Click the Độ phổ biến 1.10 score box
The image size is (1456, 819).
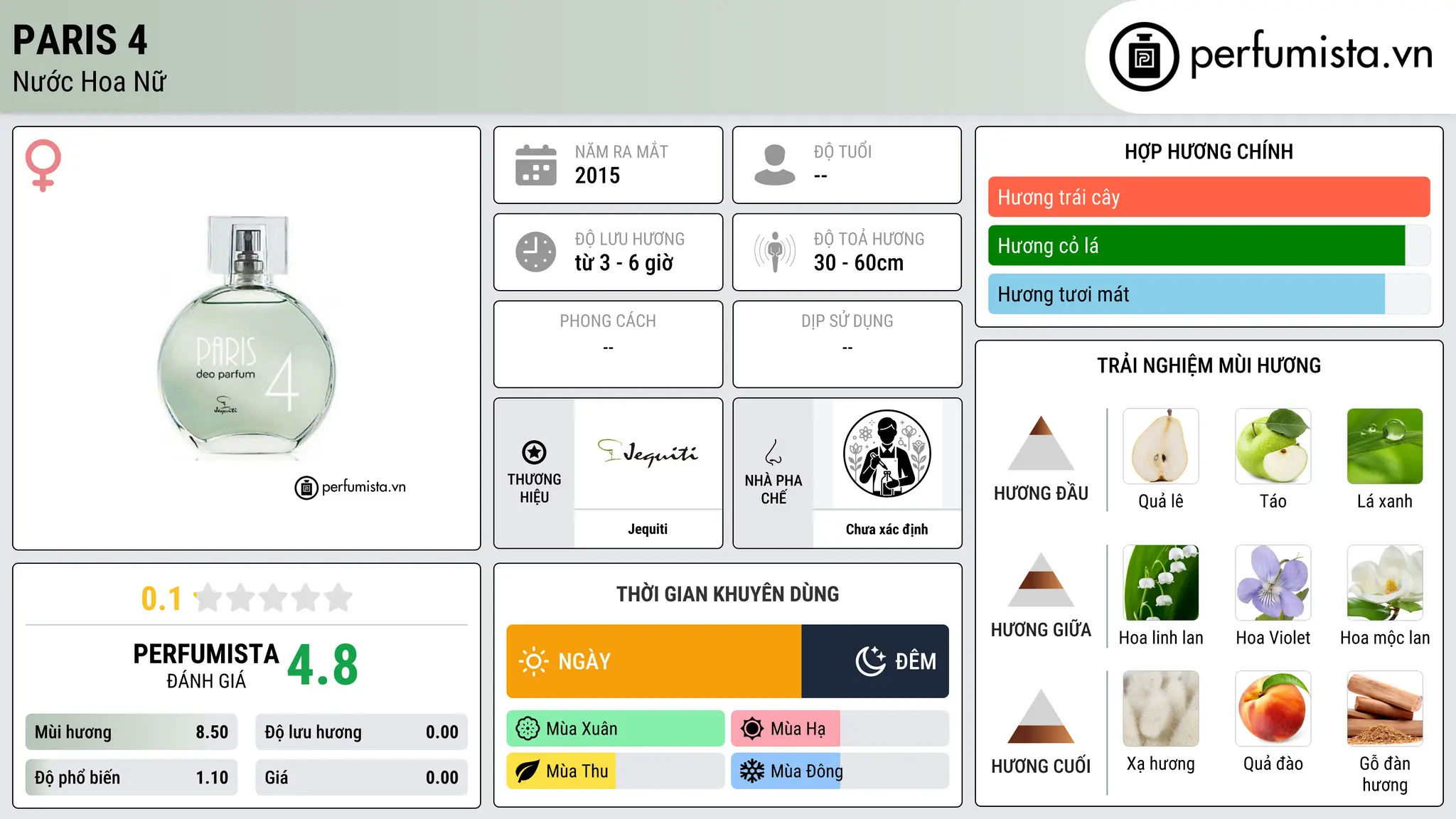tap(132, 778)
